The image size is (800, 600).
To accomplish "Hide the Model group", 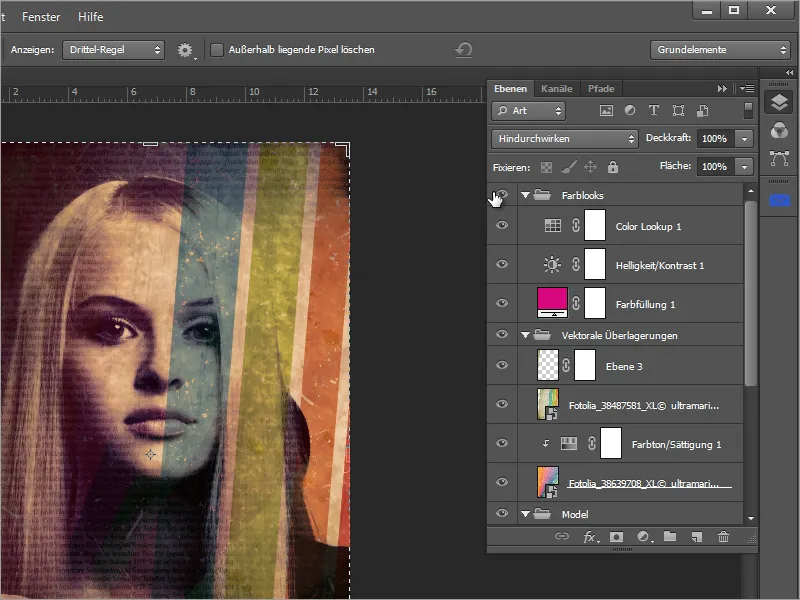I will [502, 513].
